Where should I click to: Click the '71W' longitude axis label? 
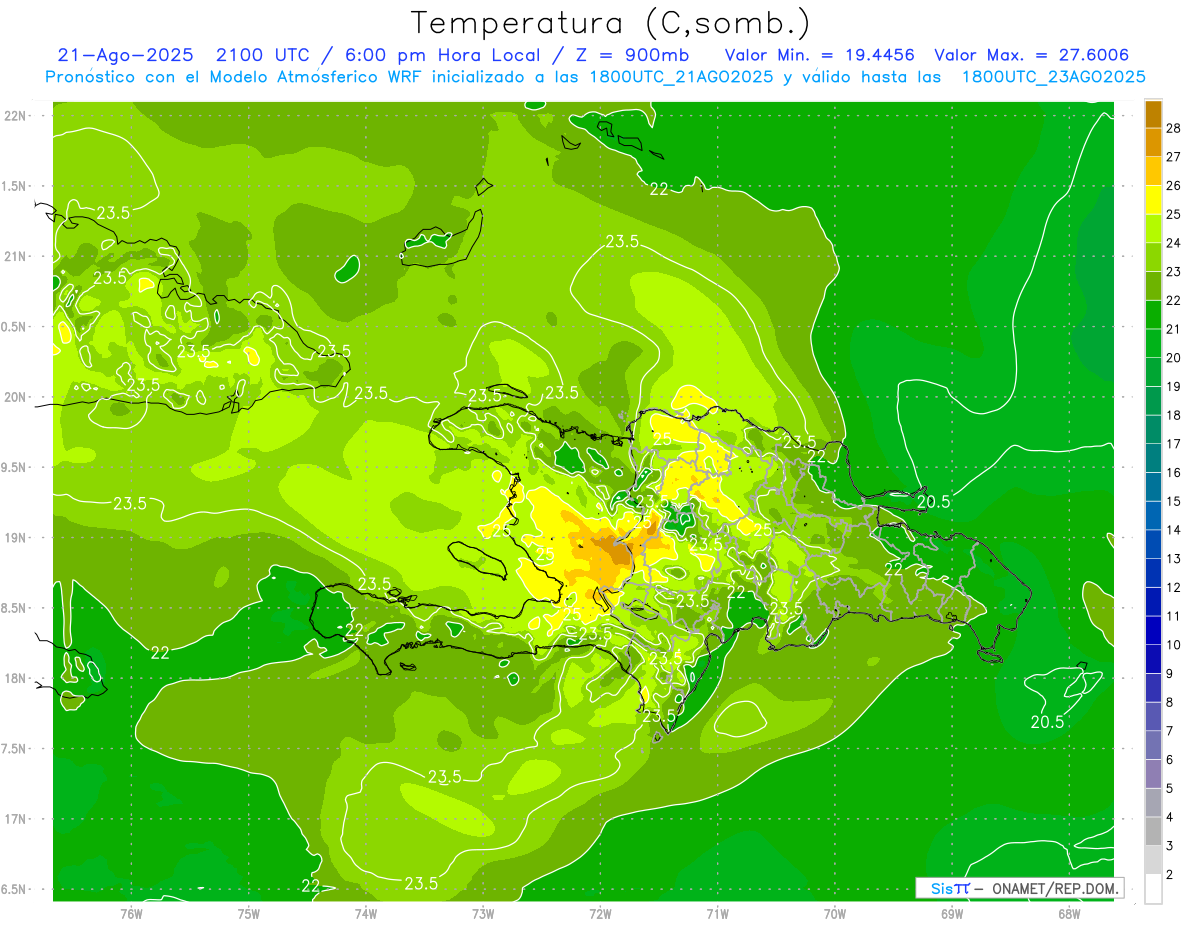[717, 914]
